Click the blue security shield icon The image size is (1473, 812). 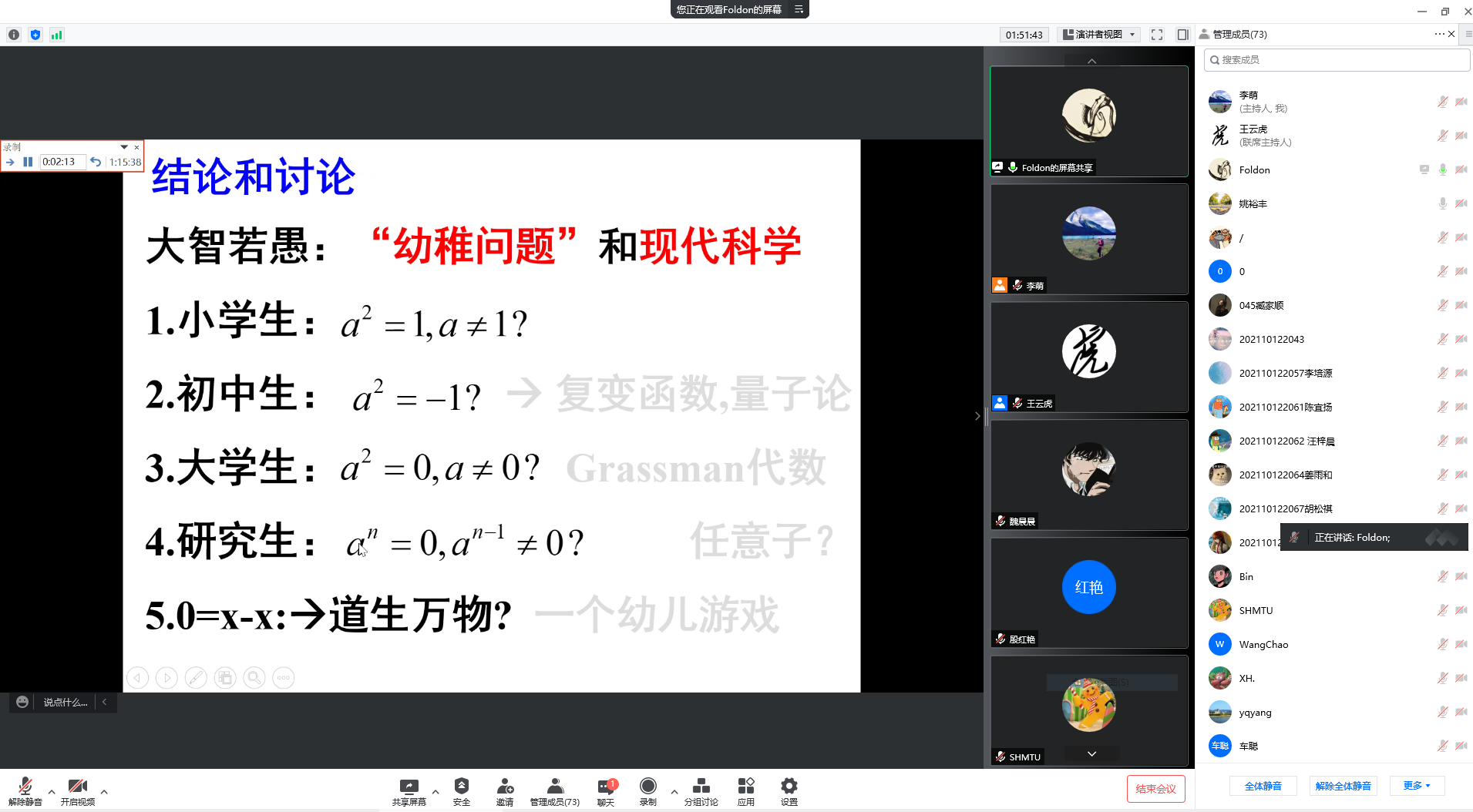click(35, 35)
